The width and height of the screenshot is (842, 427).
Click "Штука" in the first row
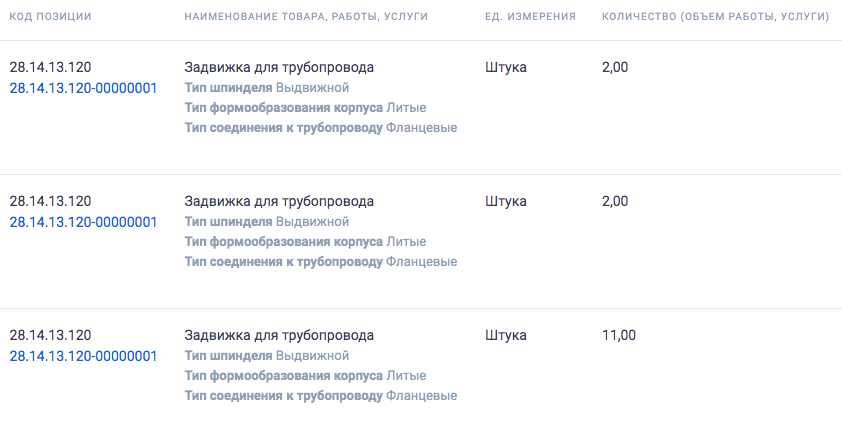coord(506,67)
